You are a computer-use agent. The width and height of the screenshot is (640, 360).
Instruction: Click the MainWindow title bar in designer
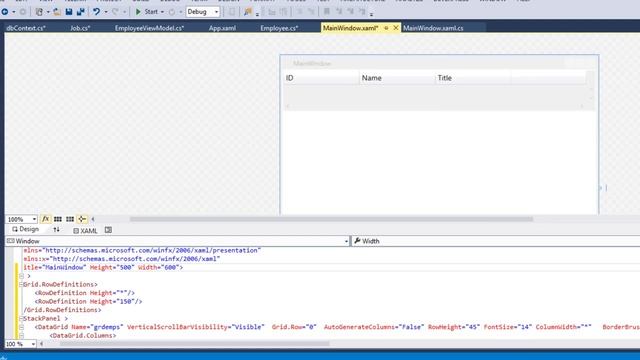coord(439,63)
